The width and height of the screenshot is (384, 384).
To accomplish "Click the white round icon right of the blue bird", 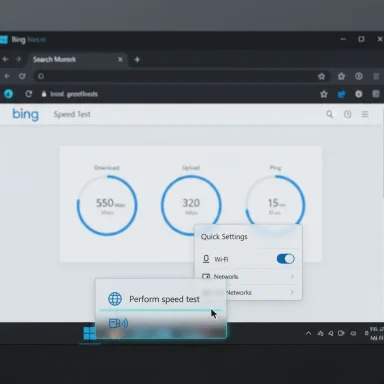I will tap(359, 94).
